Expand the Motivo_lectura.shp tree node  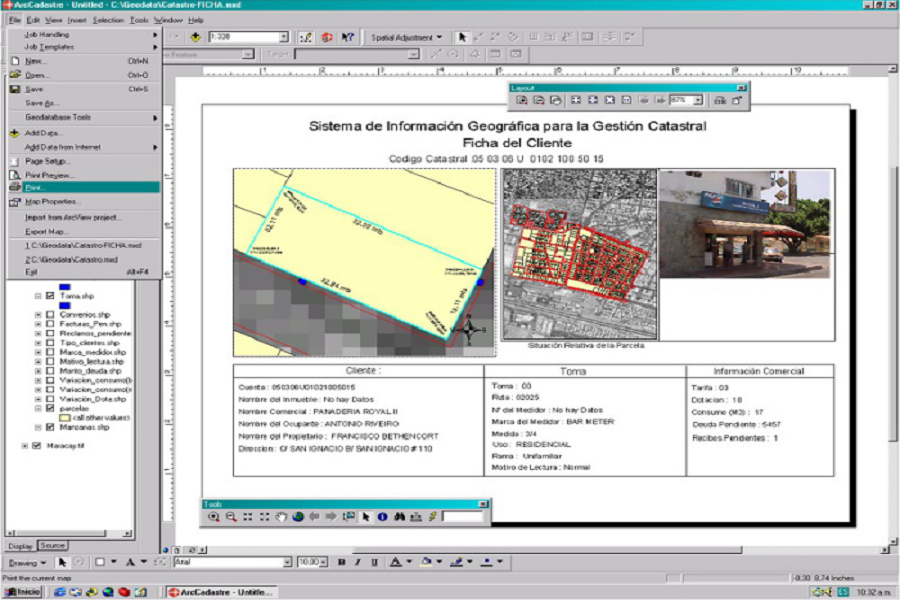click(38, 362)
